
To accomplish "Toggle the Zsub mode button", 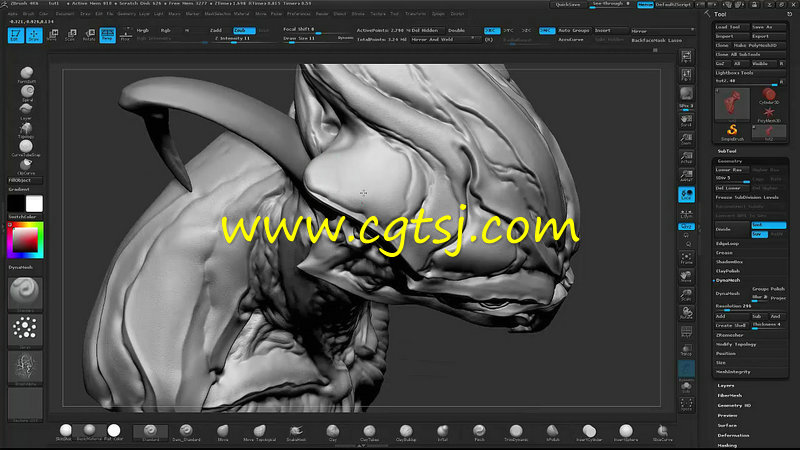I will pos(243,31).
